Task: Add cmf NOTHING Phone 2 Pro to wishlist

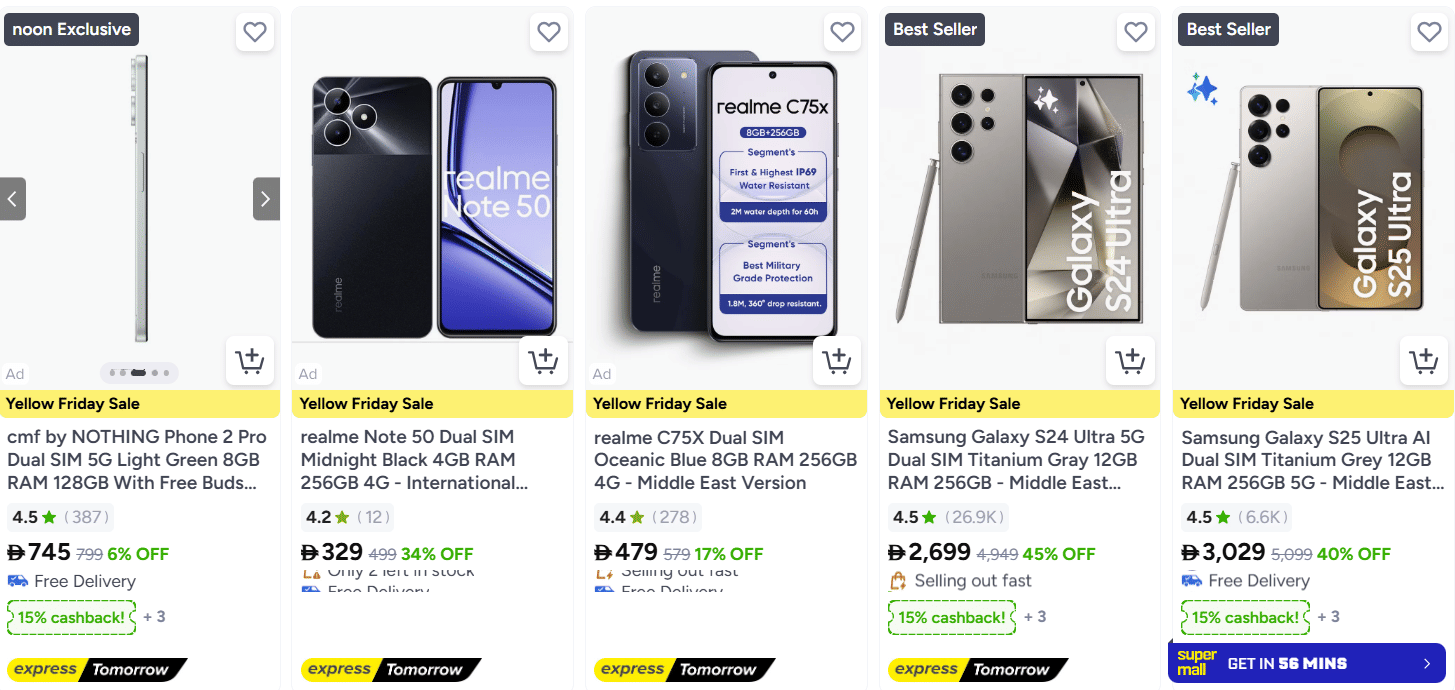Action: (255, 32)
